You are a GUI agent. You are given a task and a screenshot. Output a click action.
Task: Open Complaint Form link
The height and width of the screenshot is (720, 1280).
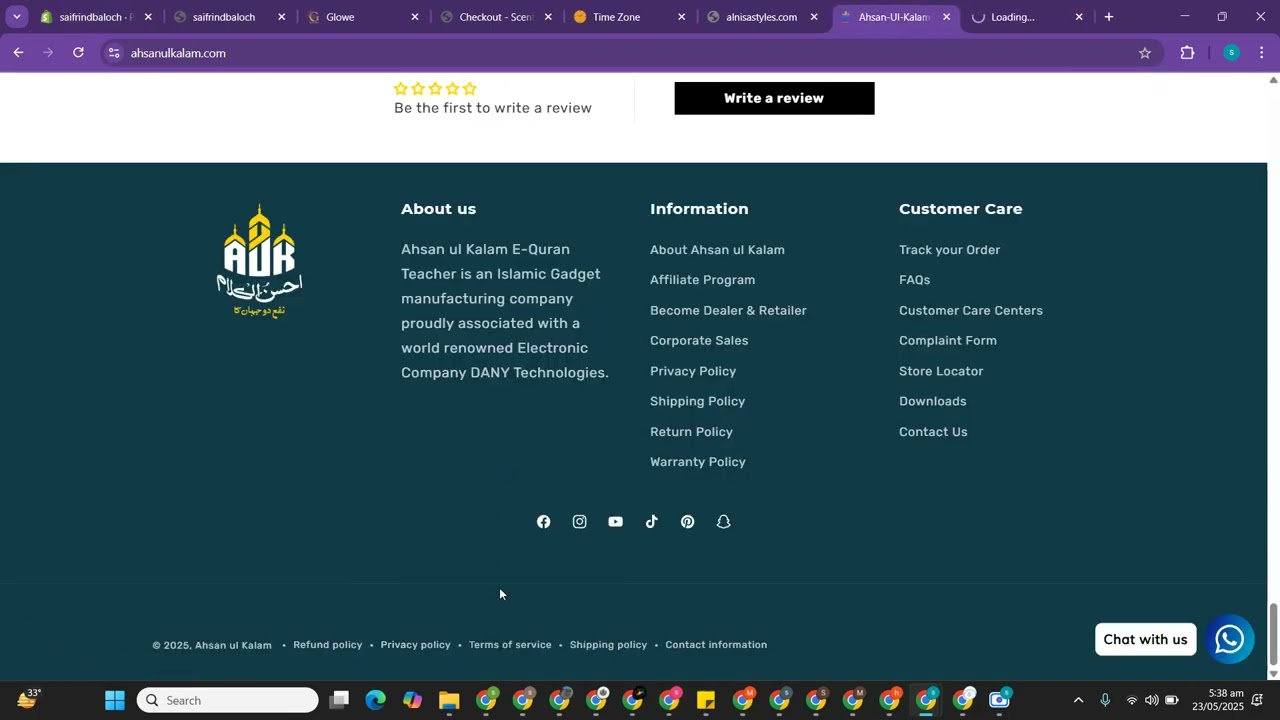[x=948, y=341]
